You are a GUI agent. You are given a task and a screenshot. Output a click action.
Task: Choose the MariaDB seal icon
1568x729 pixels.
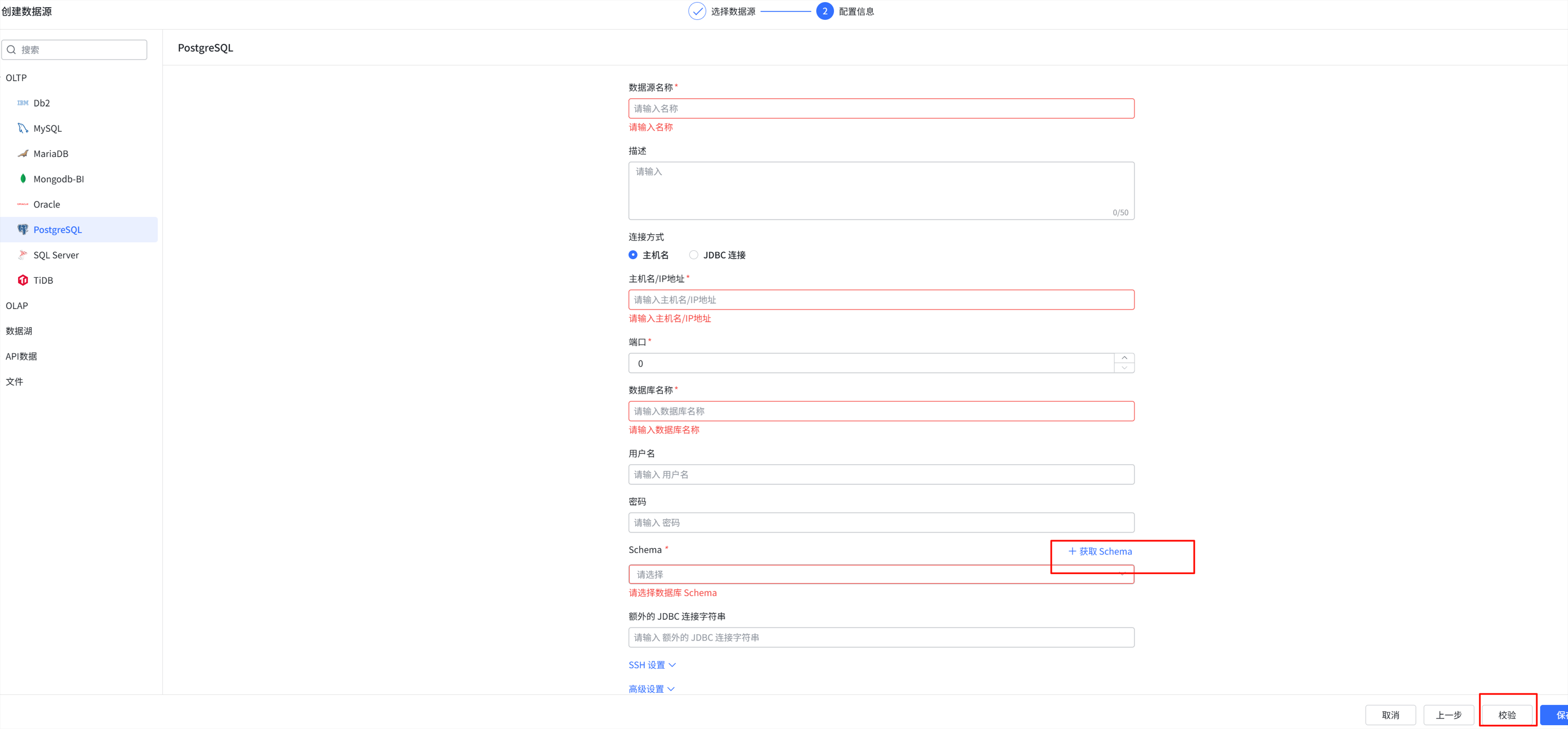pyautogui.click(x=22, y=154)
